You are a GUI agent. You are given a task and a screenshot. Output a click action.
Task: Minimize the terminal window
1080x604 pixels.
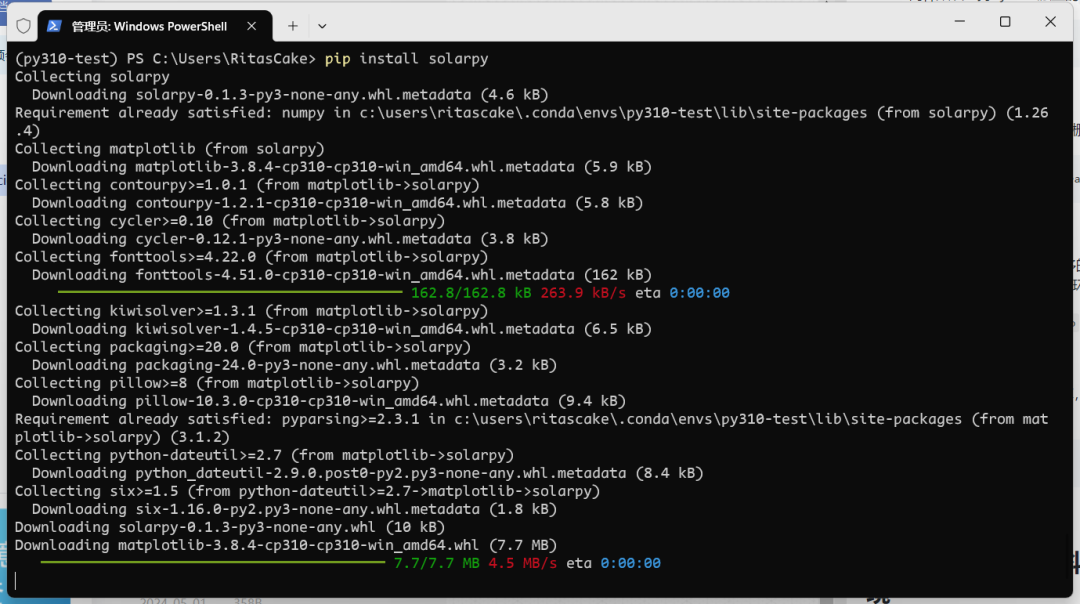point(959,22)
